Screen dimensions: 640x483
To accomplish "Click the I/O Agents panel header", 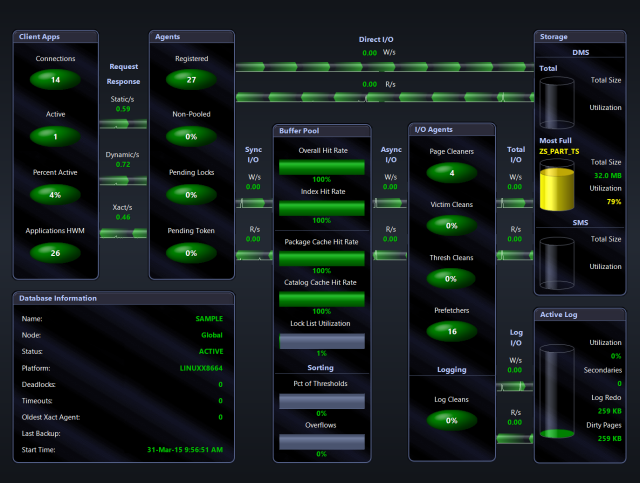I will (x=451, y=129).
